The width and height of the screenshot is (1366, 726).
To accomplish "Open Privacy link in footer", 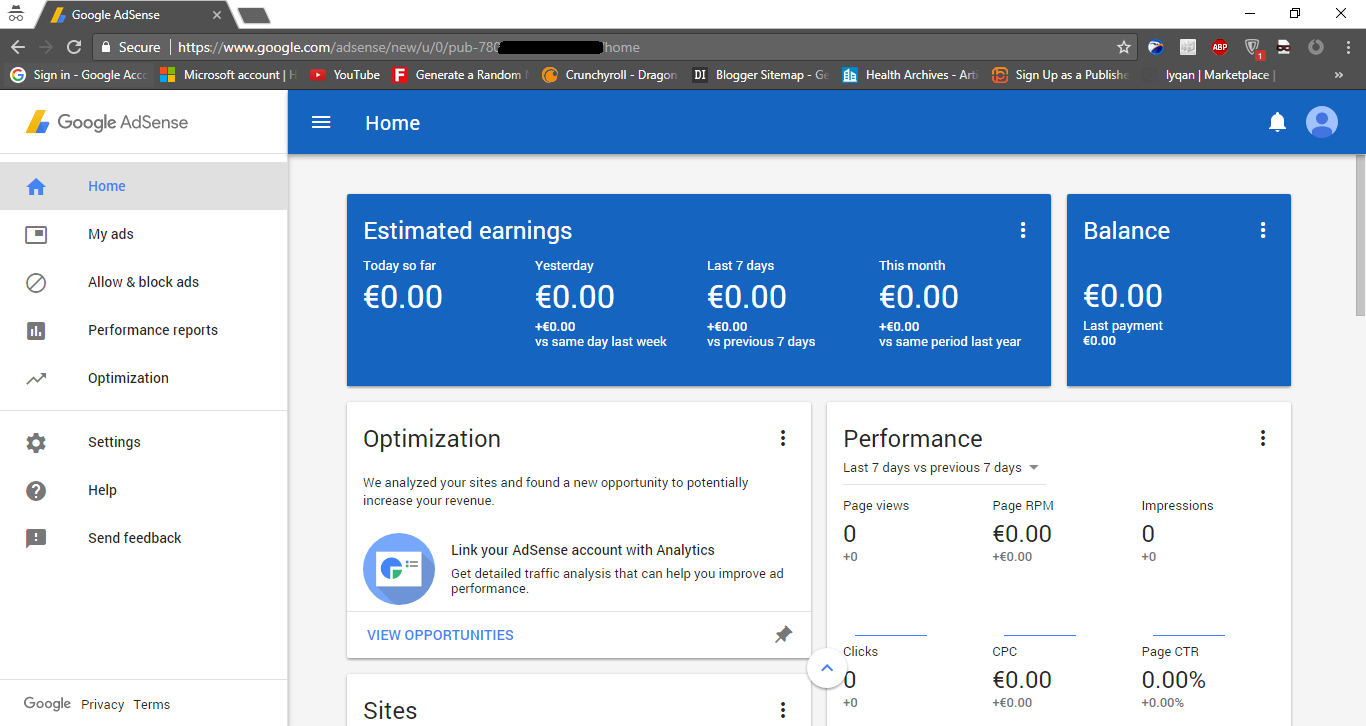I will coord(103,704).
